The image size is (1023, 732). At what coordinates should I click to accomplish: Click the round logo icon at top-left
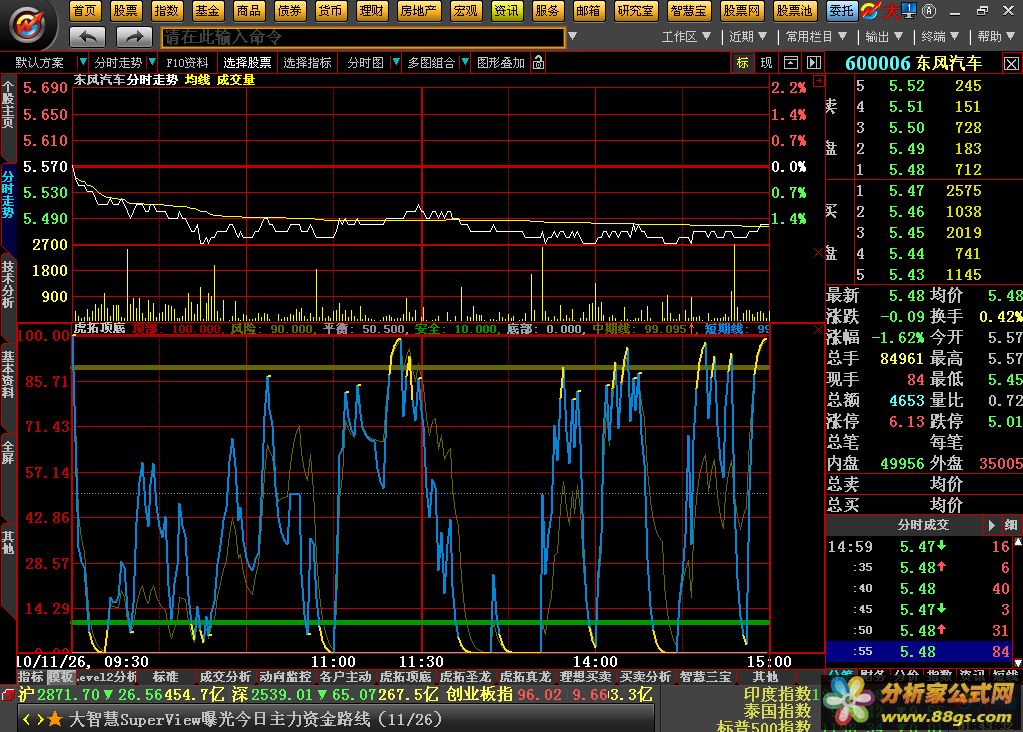click(27, 24)
